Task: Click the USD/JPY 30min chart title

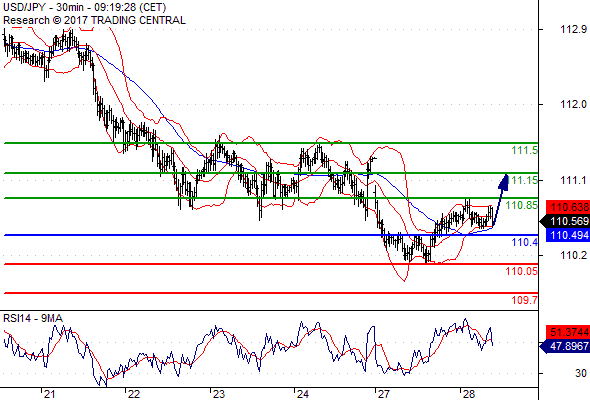Action: click(x=85, y=7)
